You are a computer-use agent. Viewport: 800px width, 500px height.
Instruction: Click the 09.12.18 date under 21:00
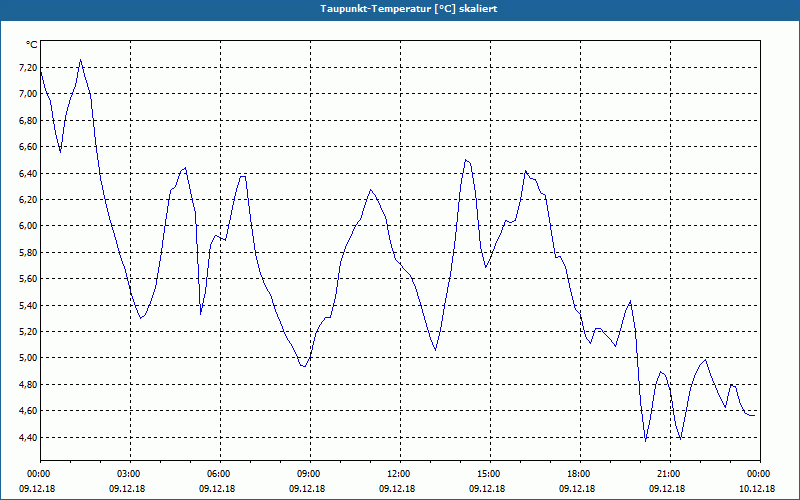[667, 489]
